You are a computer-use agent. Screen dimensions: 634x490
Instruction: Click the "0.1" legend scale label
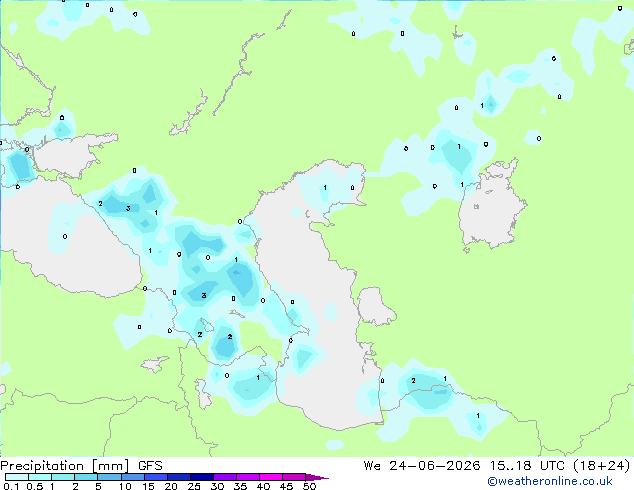[x=11, y=486]
